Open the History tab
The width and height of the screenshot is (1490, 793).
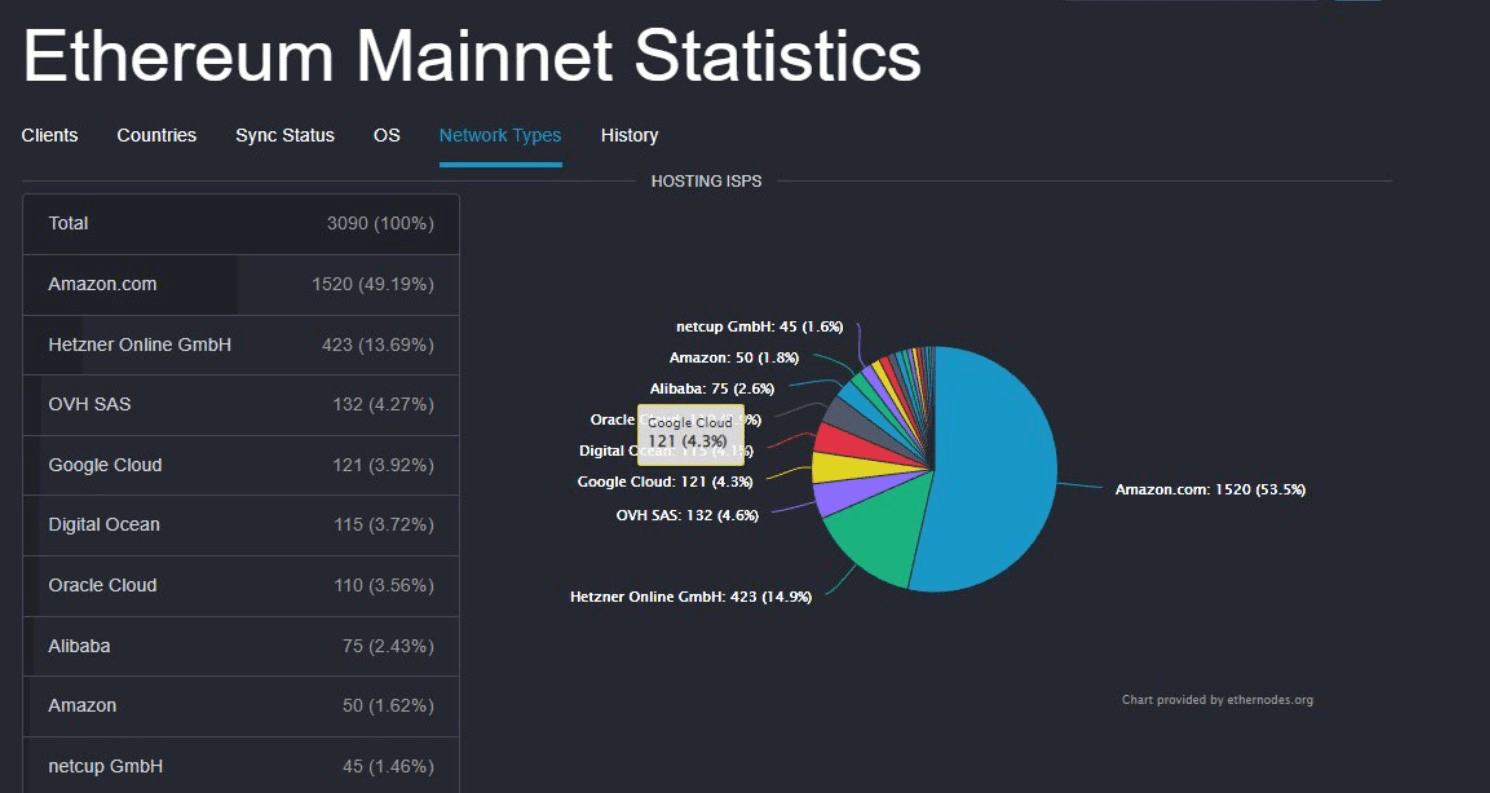[x=629, y=135]
